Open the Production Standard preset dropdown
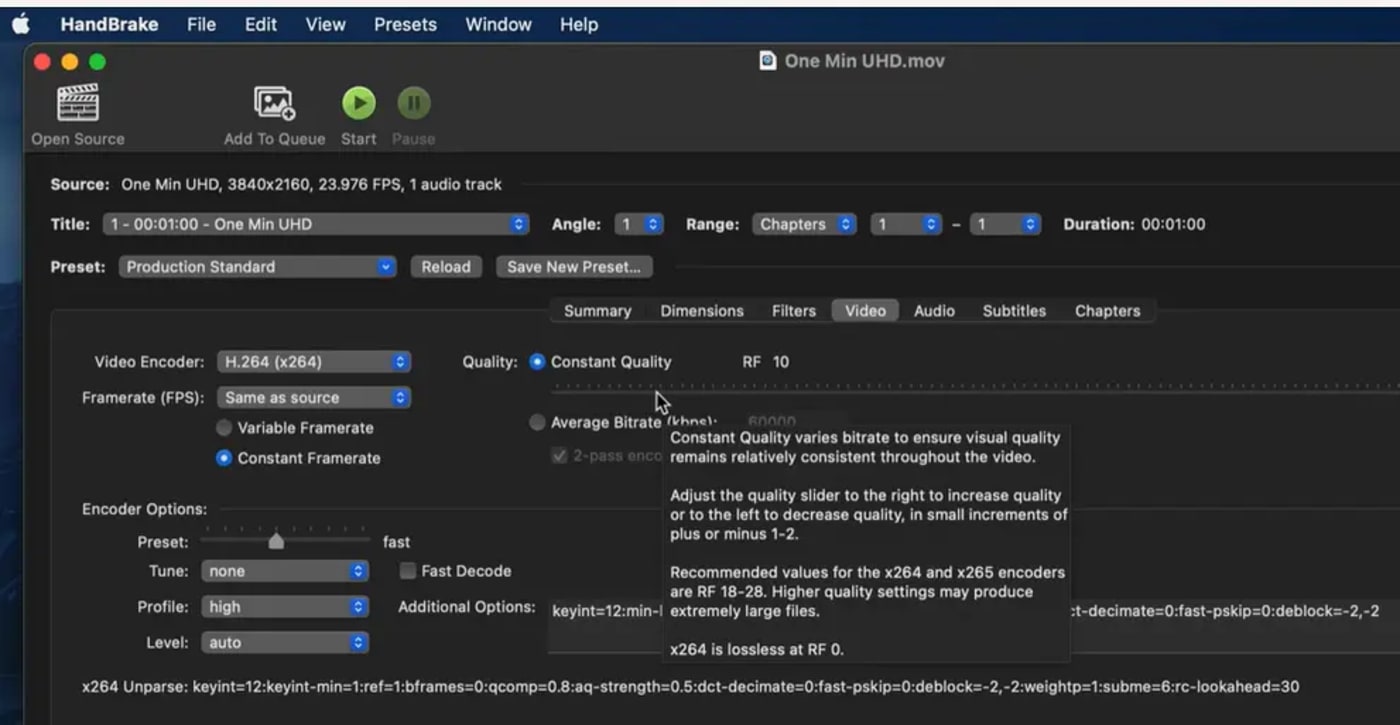The width and height of the screenshot is (1400, 725). (x=258, y=267)
